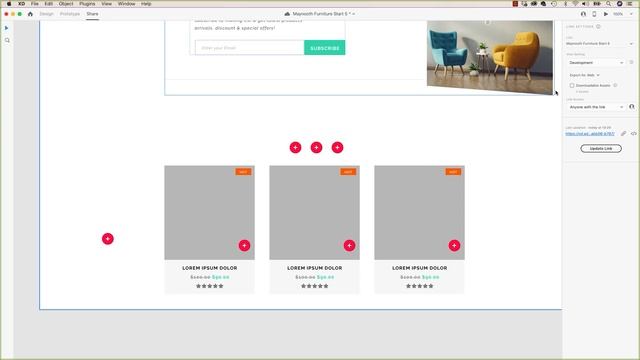This screenshot has height=360, width=640.
Task: Open the volume control in menu bar
Action: [x=585, y=4]
